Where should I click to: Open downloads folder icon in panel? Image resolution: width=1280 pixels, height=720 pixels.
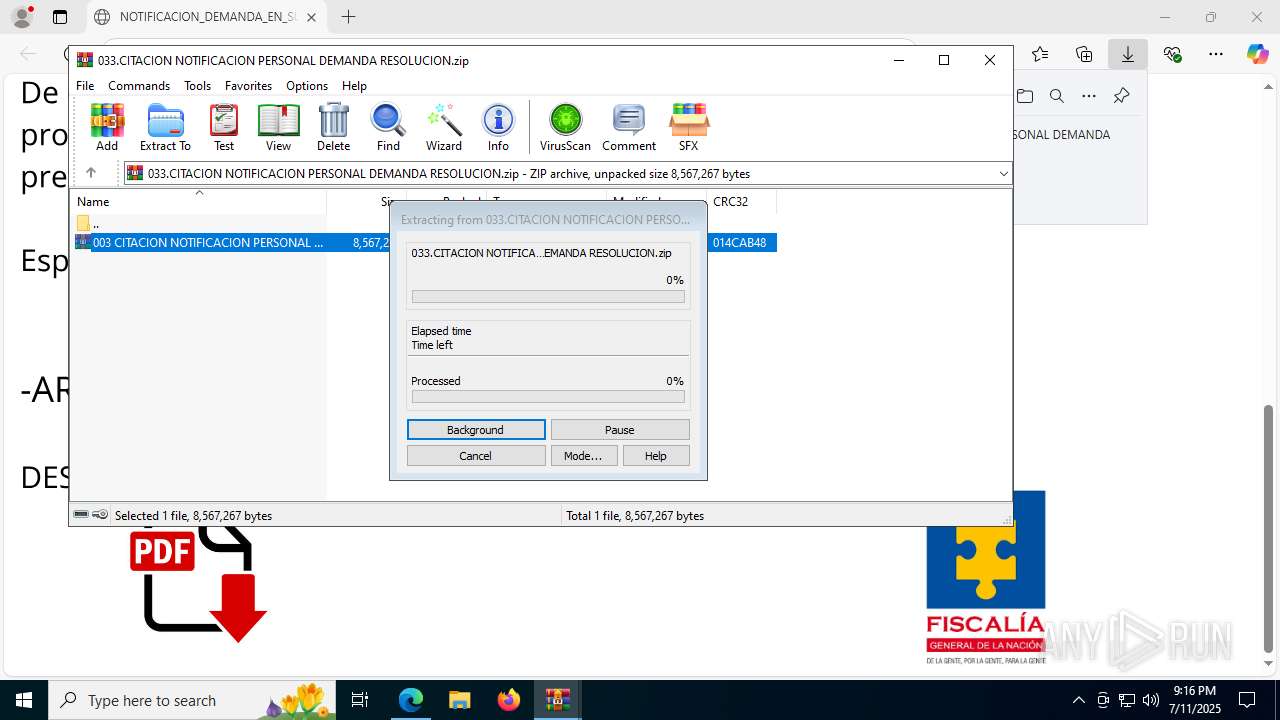[x=1025, y=96]
